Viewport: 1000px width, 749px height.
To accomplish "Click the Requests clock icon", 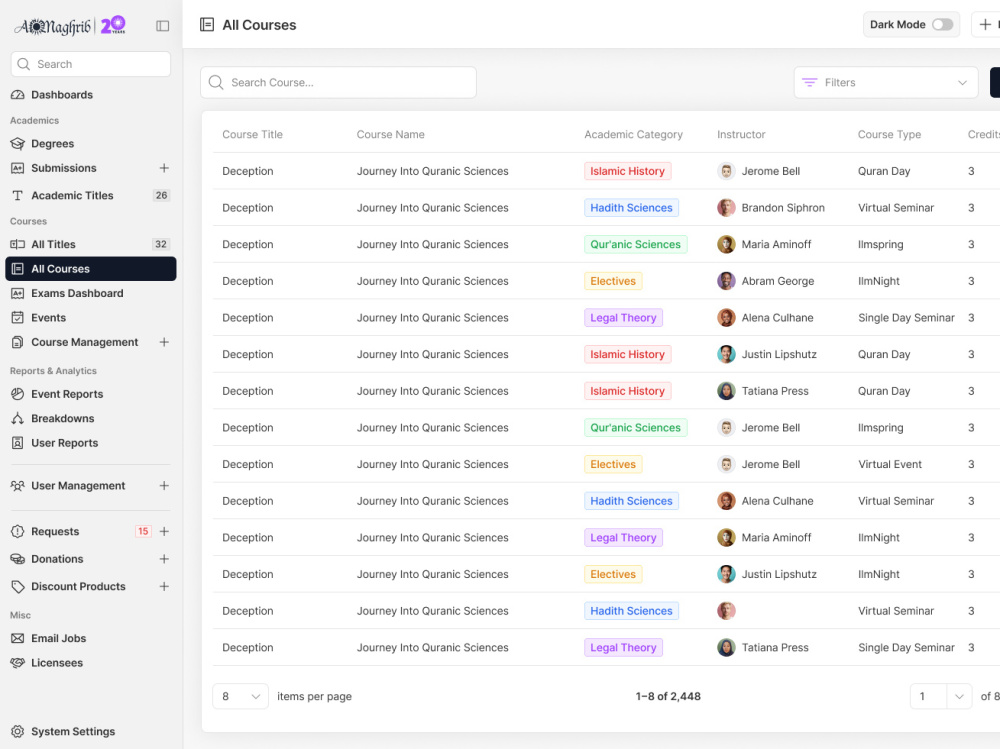I will [x=17, y=531].
